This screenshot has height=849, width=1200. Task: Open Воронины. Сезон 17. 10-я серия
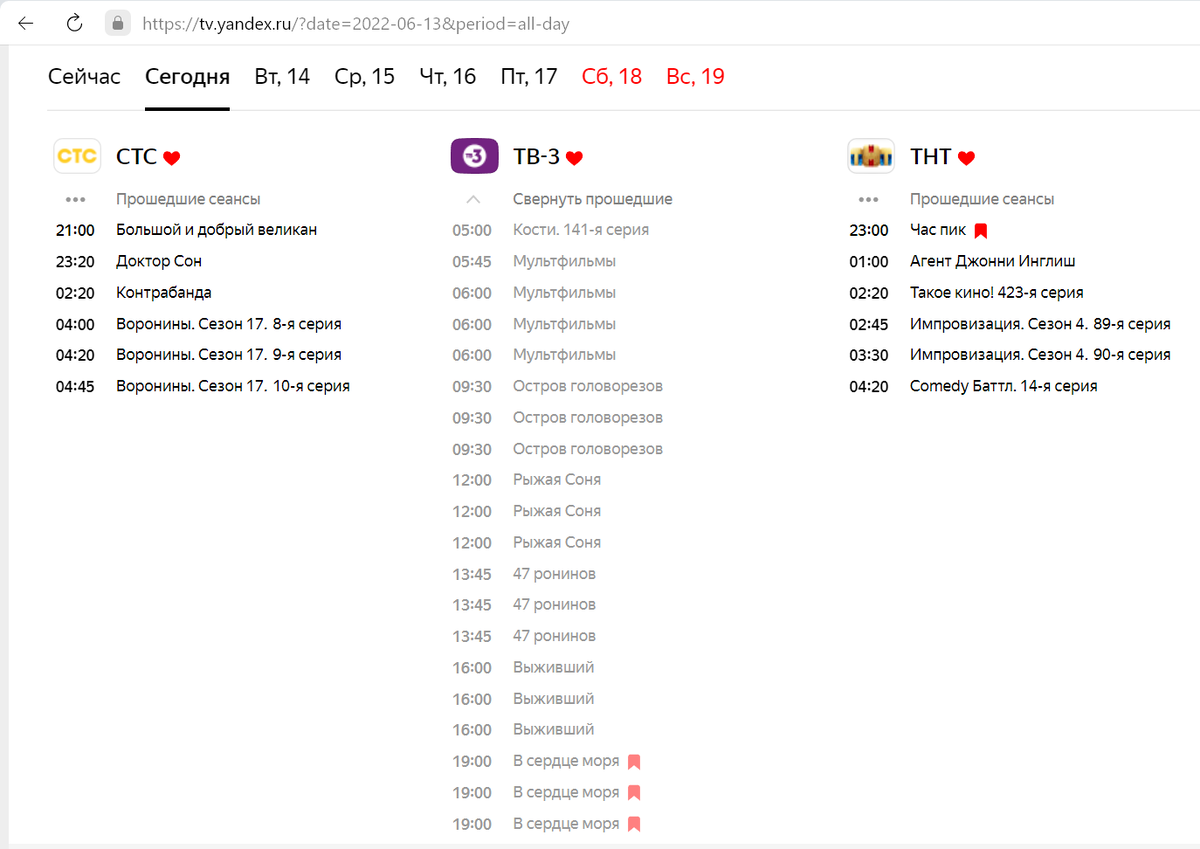(233, 386)
